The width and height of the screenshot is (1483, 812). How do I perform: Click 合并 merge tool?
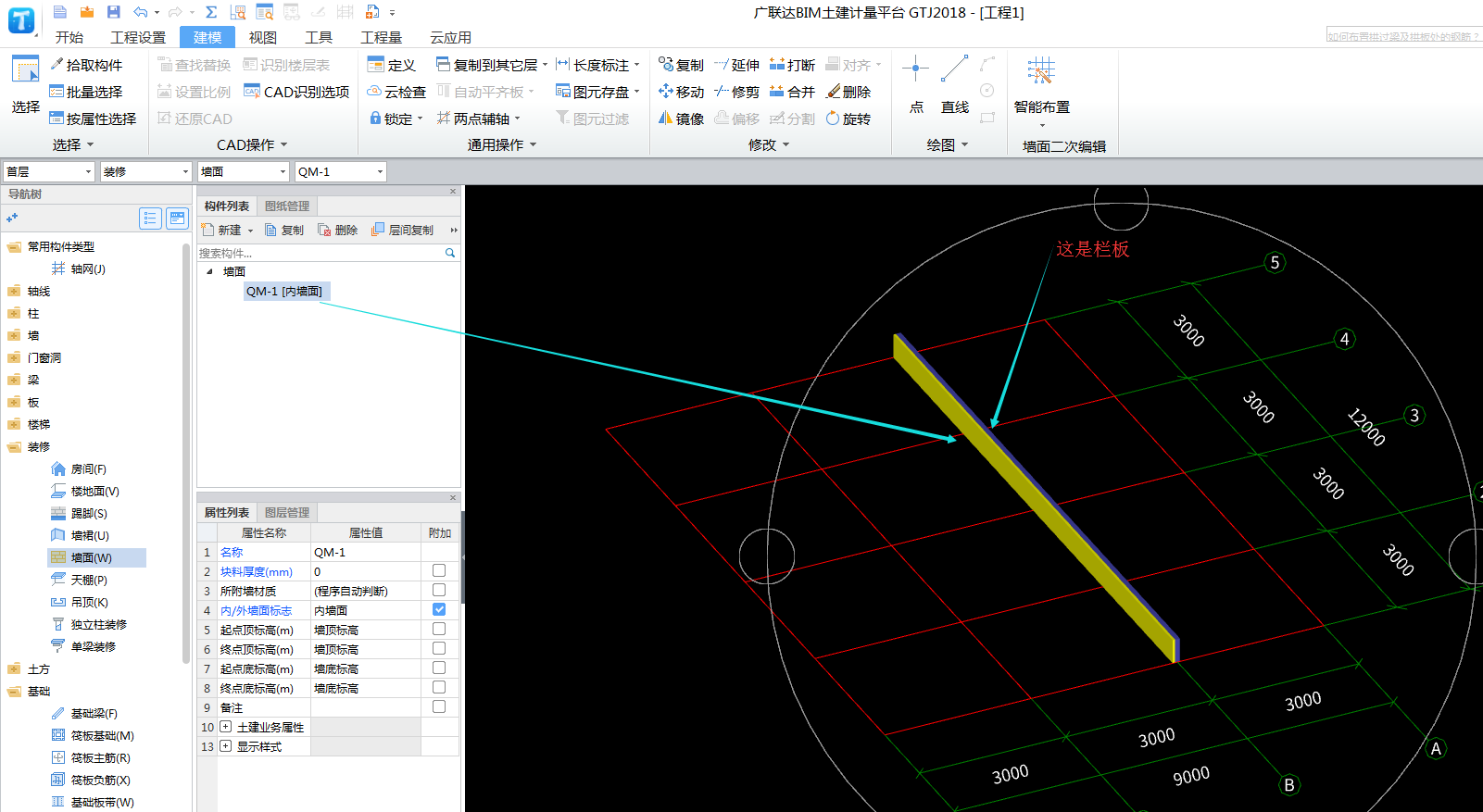[x=792, y=92]
